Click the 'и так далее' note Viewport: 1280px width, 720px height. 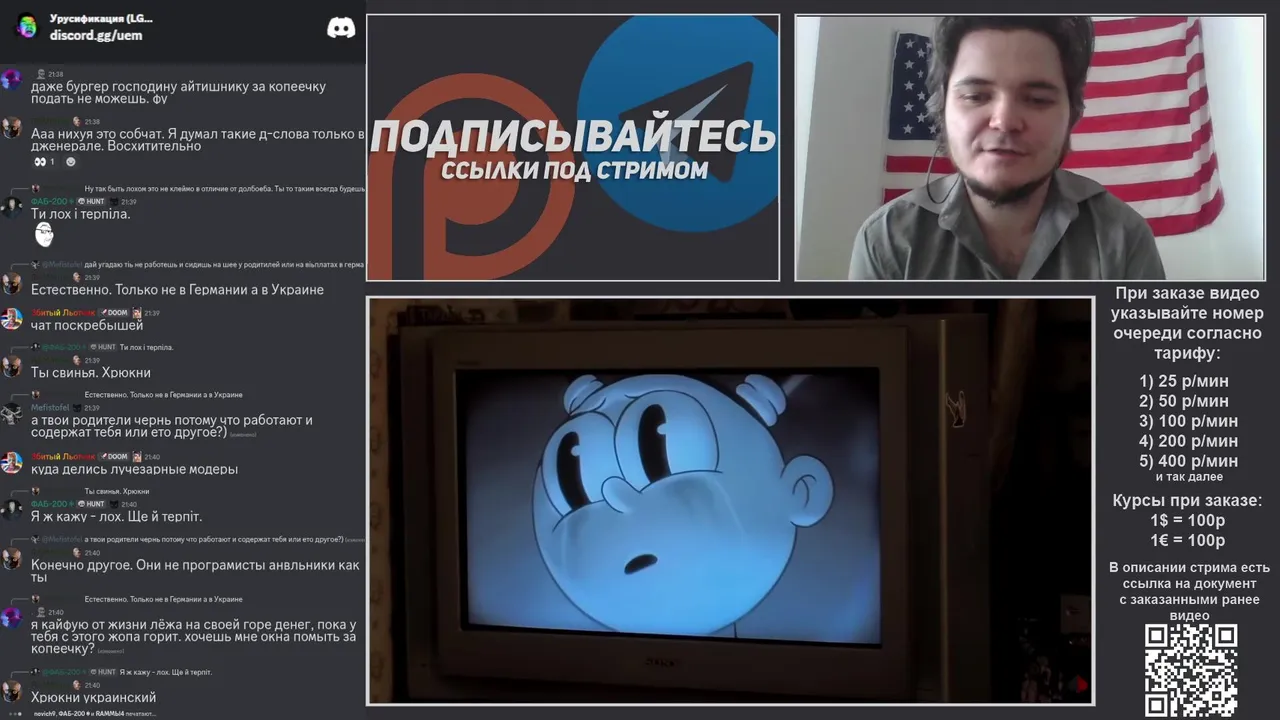[x=1189, y=477]
